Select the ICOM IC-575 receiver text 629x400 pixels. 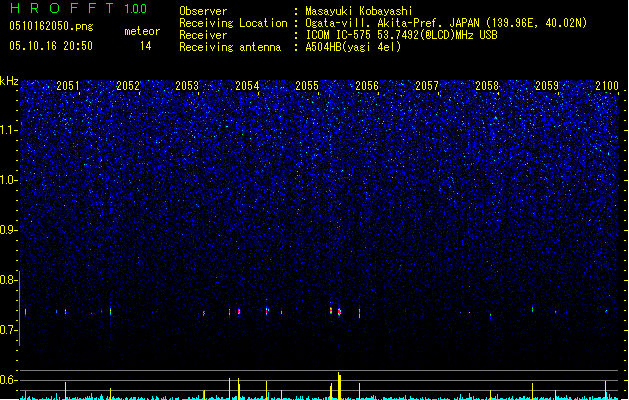click(402, 35)
